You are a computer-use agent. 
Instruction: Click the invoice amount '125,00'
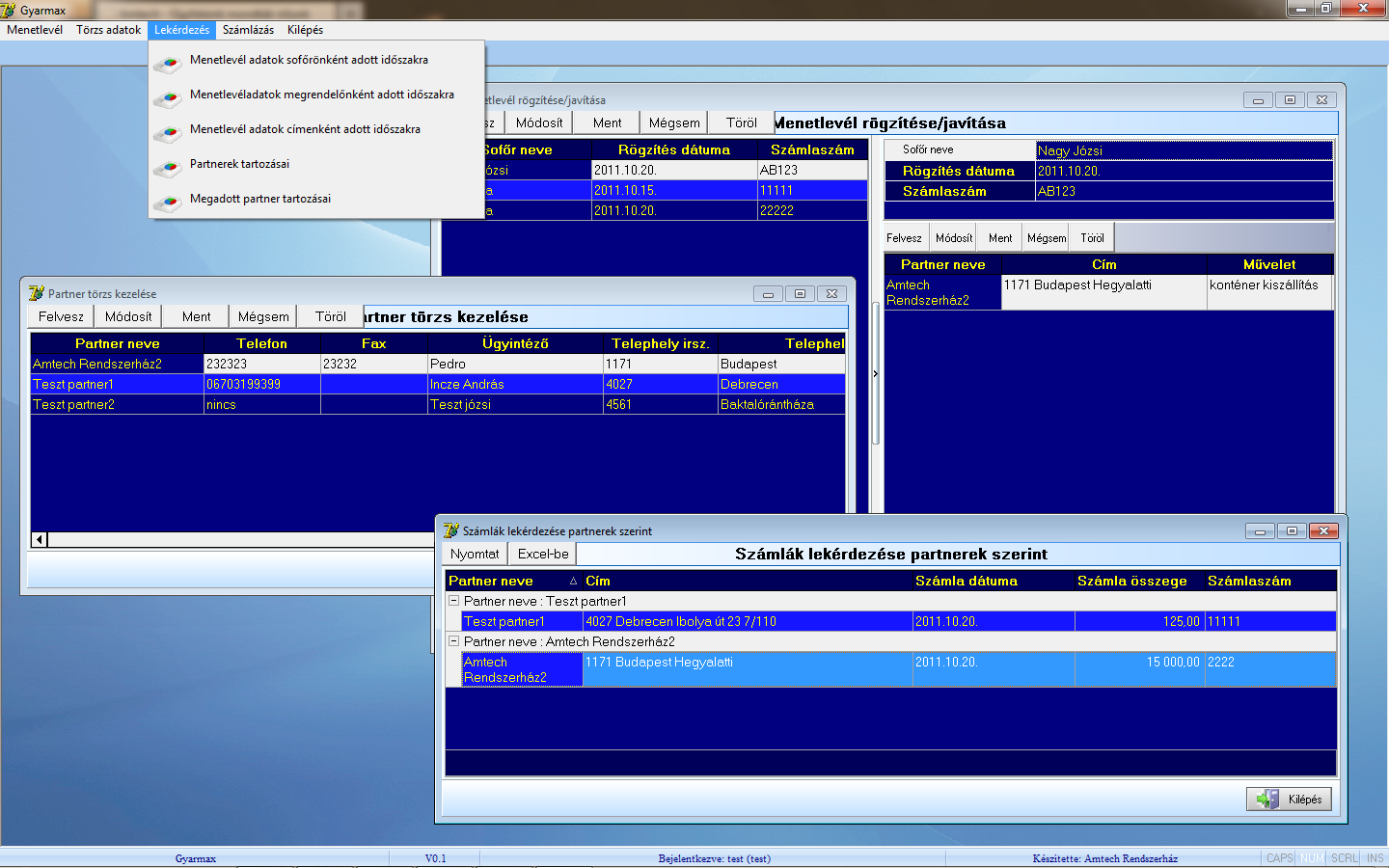[x=1139, y=621]
